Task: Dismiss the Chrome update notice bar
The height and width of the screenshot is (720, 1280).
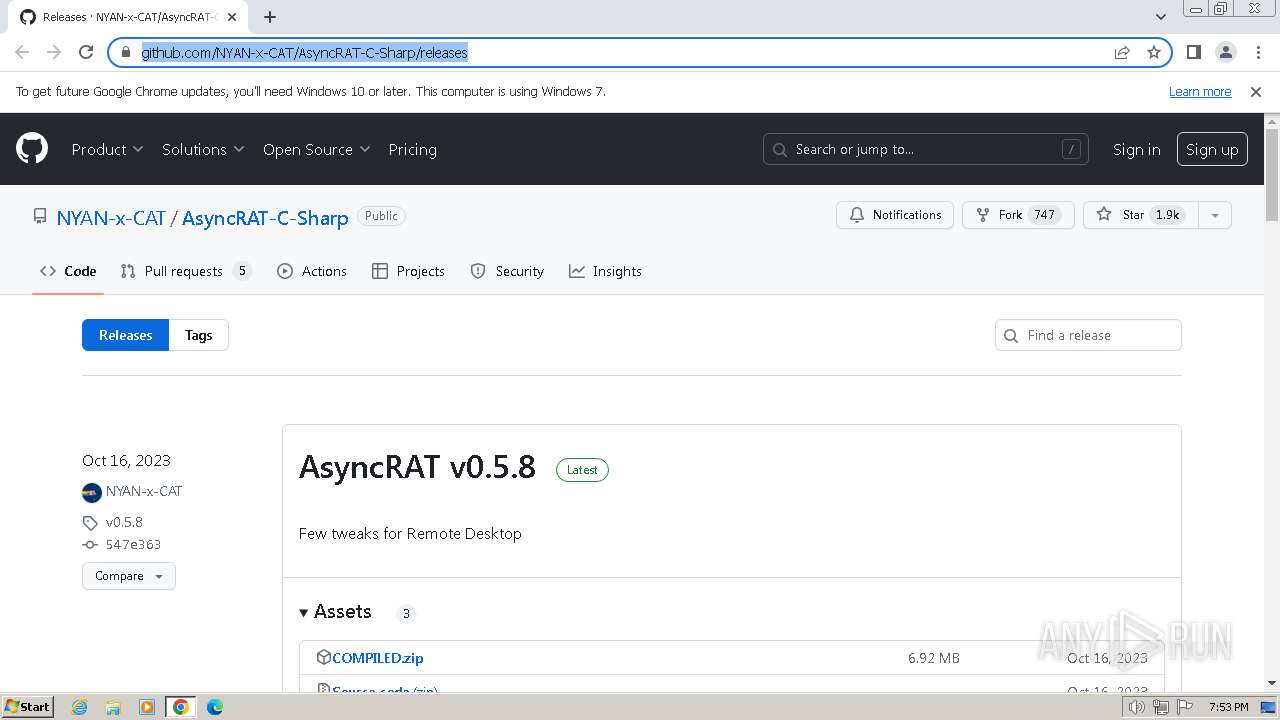Action: 1256,91
